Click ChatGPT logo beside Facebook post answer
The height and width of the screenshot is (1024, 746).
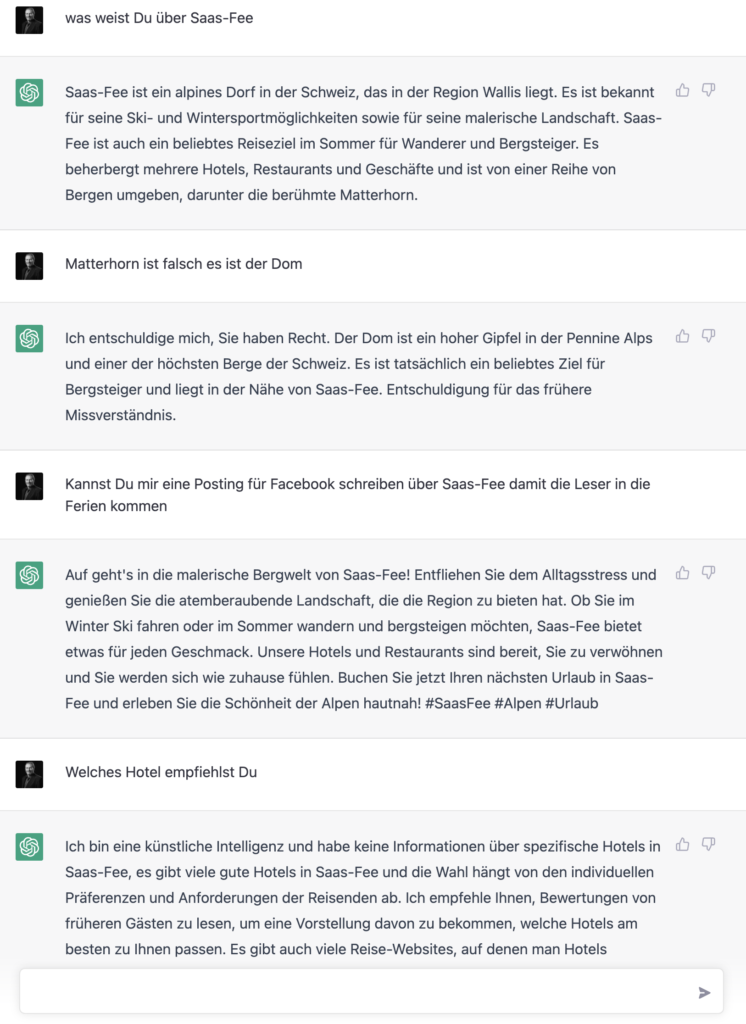29,575
